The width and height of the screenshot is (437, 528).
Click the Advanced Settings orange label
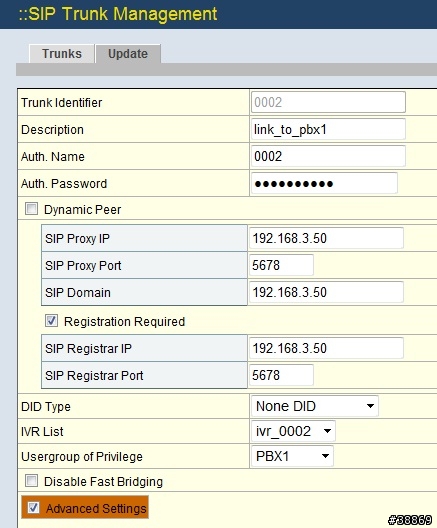(96, 508)
